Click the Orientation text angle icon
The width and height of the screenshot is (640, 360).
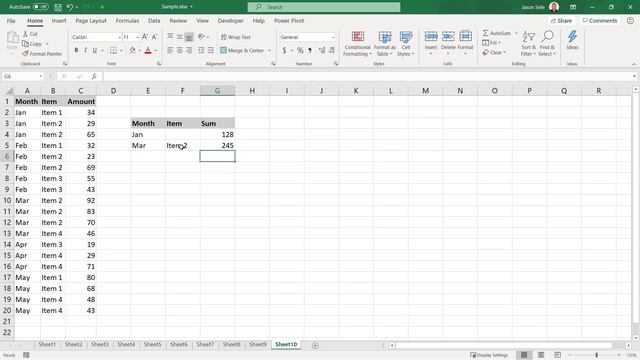tap(202, 37)
